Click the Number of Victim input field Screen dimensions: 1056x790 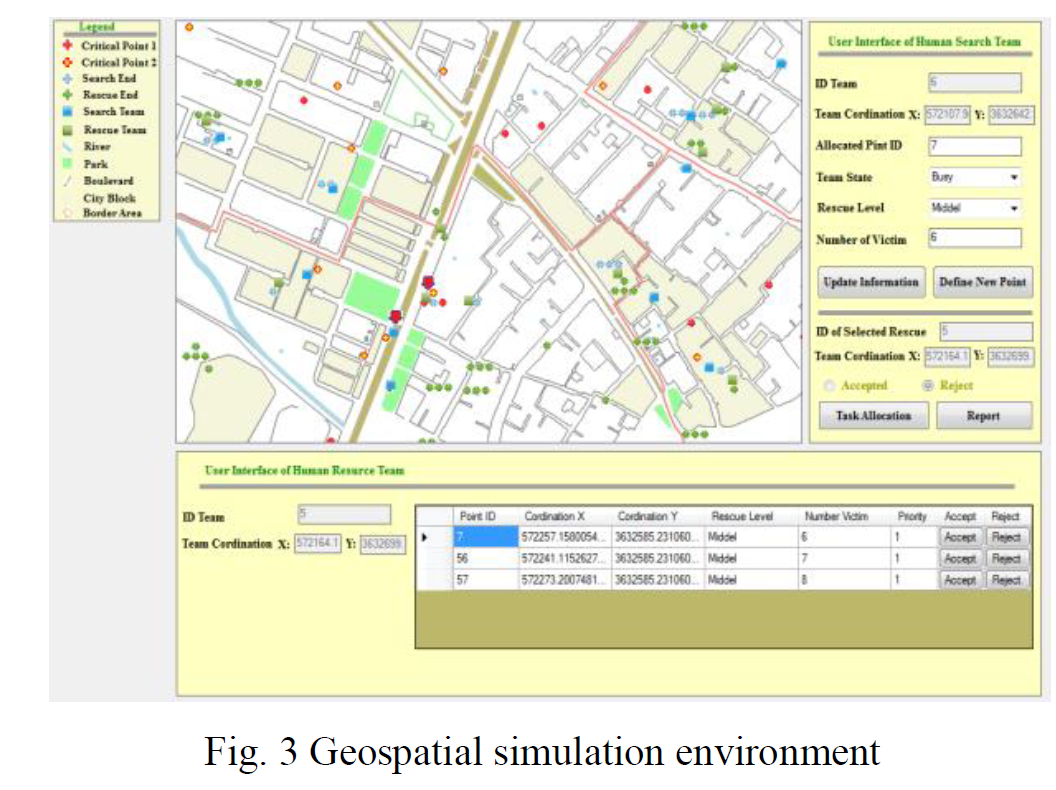tap(975, 238)
